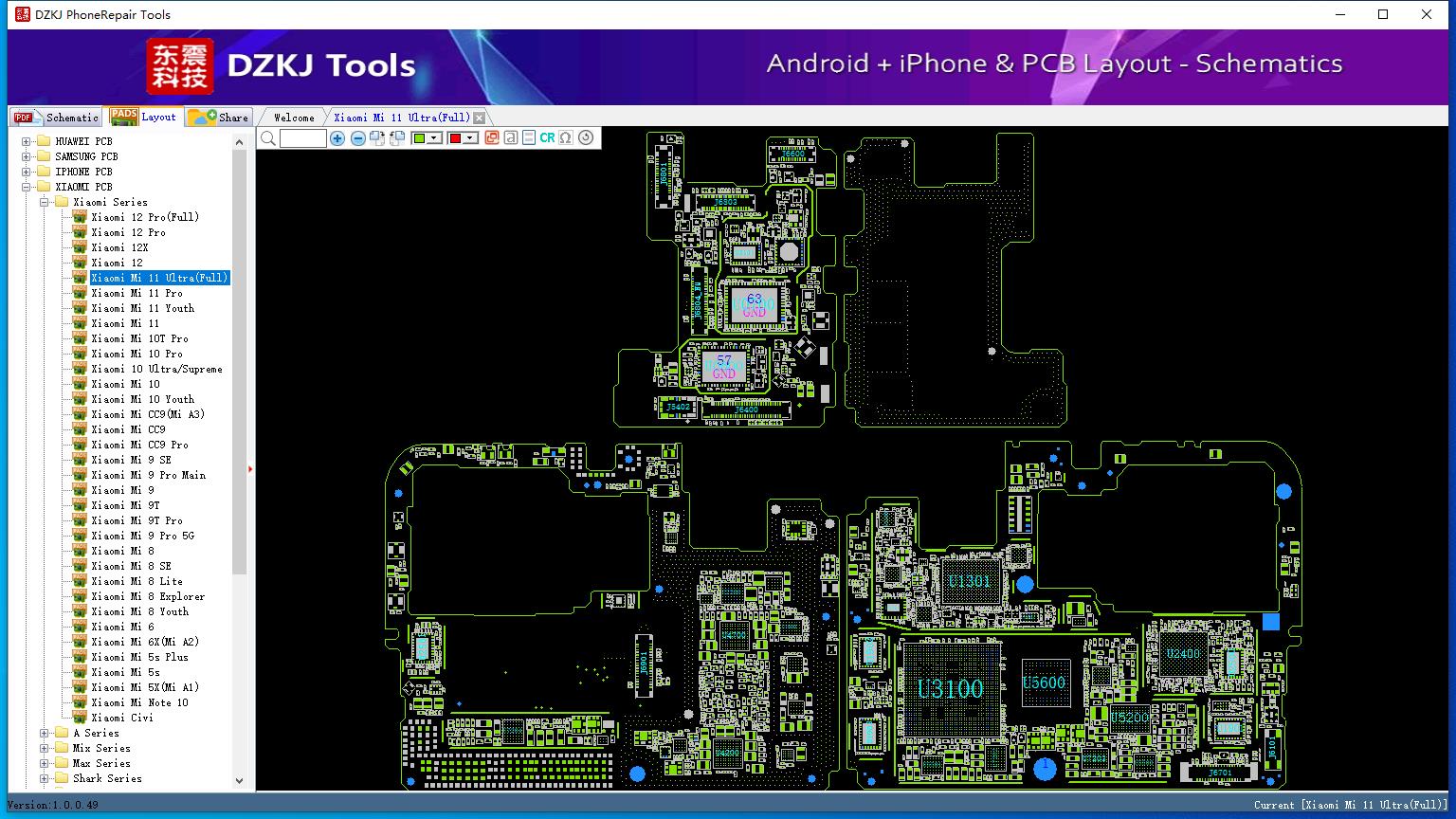Switch to the Welcome document tab
The image size is (1456, 819).
click(x=294, y=118)
